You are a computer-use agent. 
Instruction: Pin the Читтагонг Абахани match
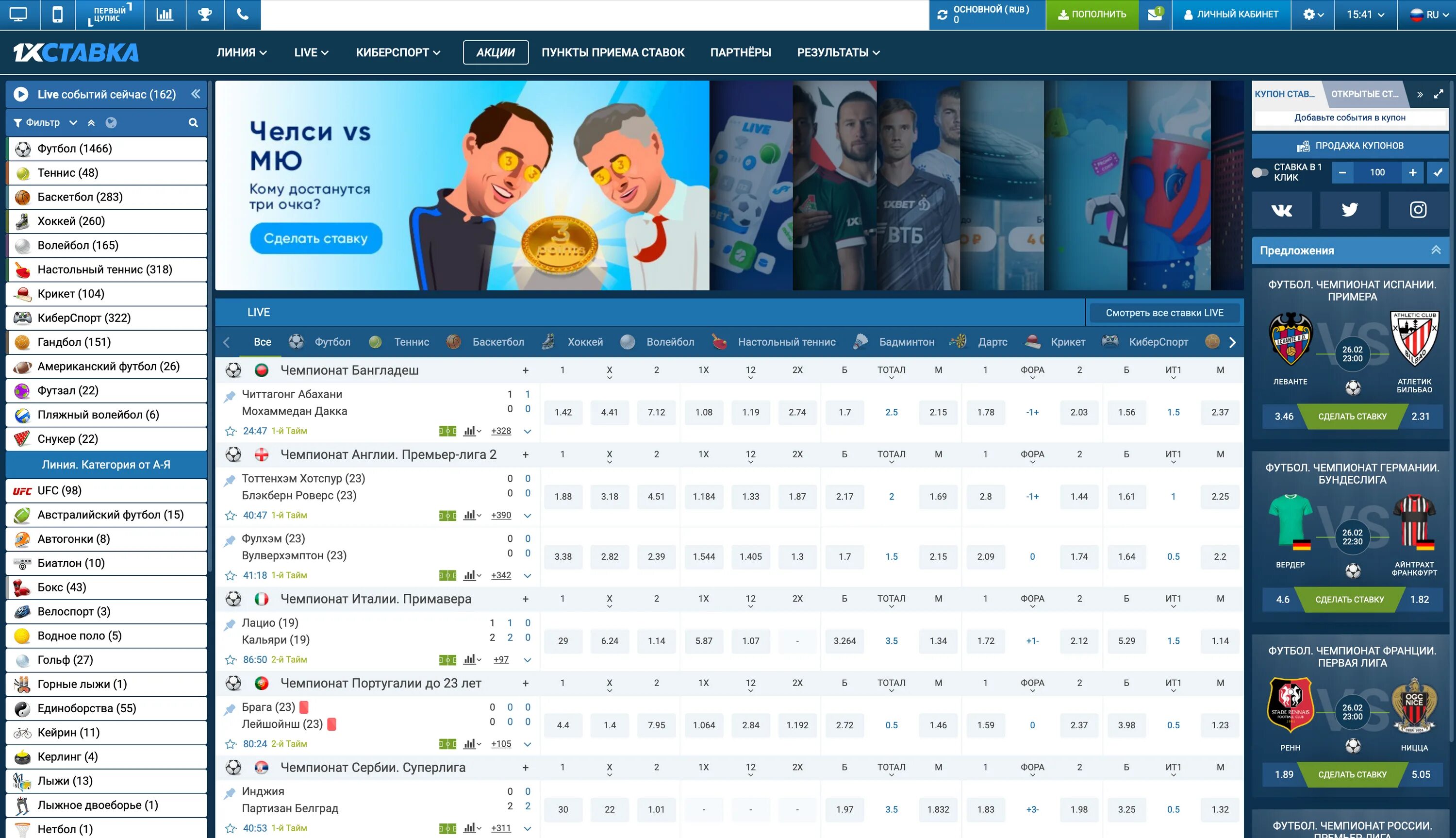[x=230, y=396]
